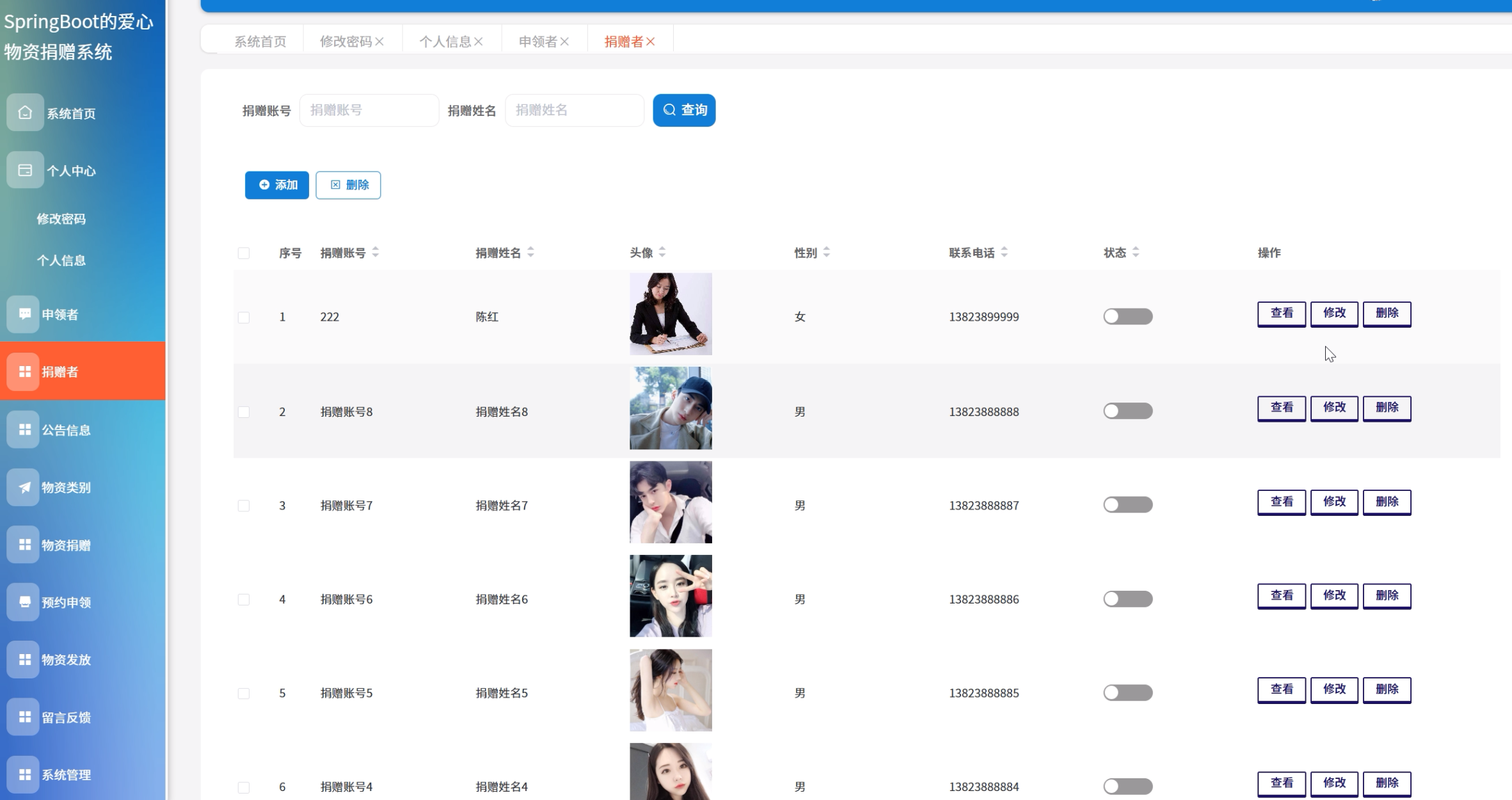Click the home icon beside 系统首页
Screen dimensions: 1512x800
coord(25,113)
